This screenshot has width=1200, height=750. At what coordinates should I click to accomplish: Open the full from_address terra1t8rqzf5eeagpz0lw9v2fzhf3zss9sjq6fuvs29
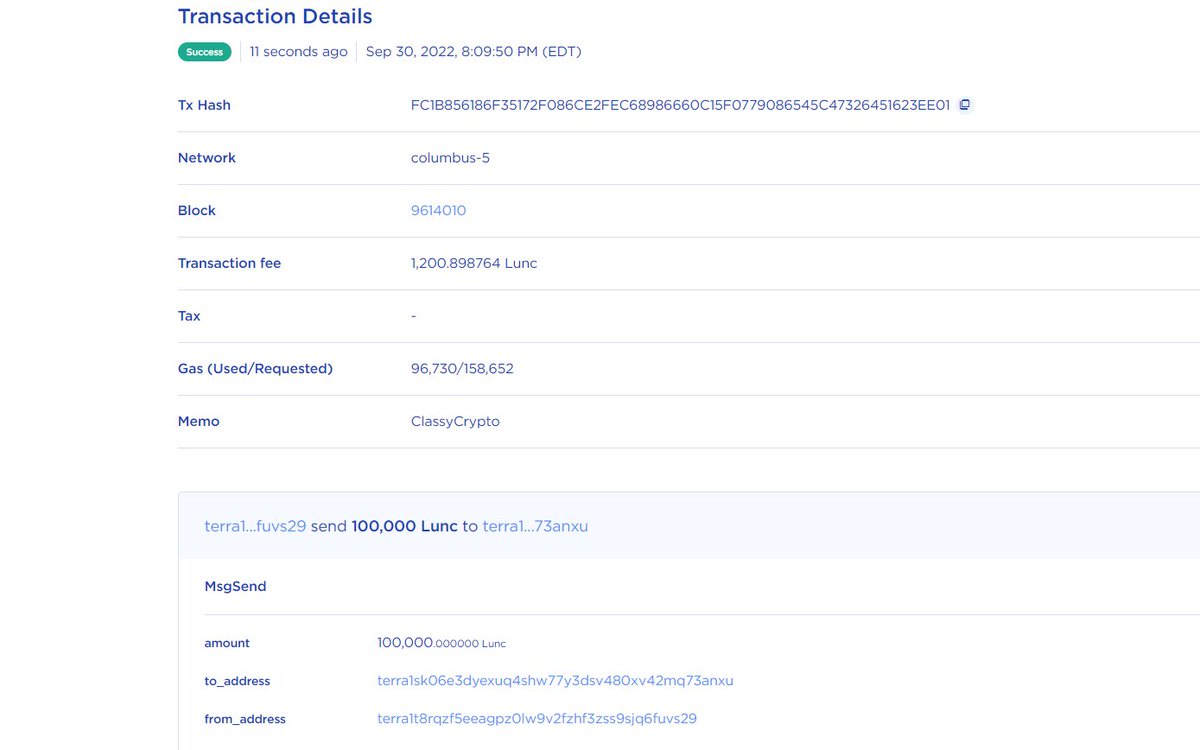pos(537,719)
